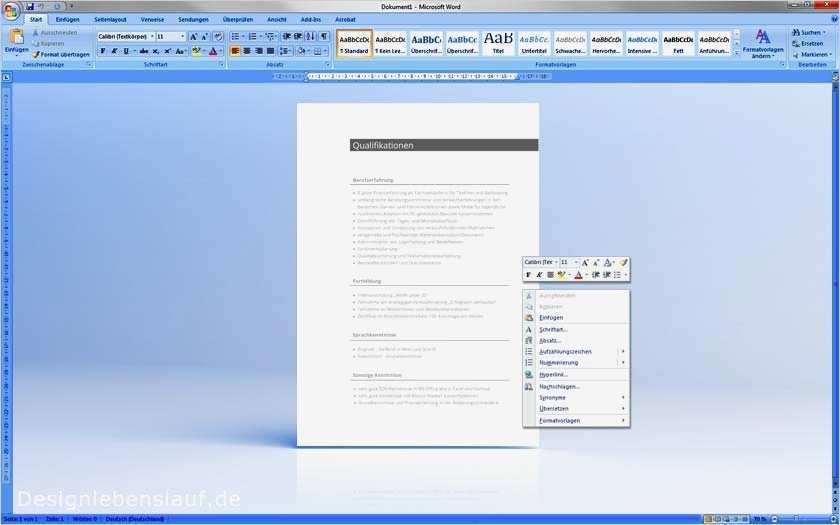Apply subscript formatting in the ribbon
The width and height of the screenshot is (840, 525).
point(156,51)
